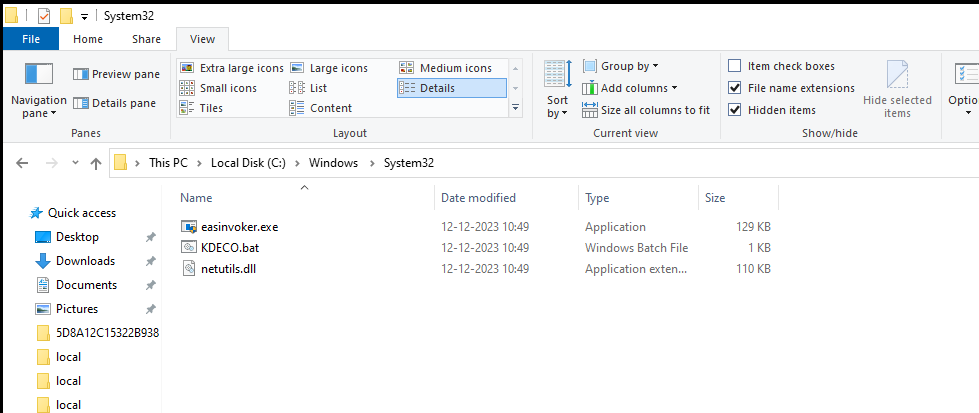Select Extra large icons layout
Screen dimensions: 979x413
[x=232, y=68]
